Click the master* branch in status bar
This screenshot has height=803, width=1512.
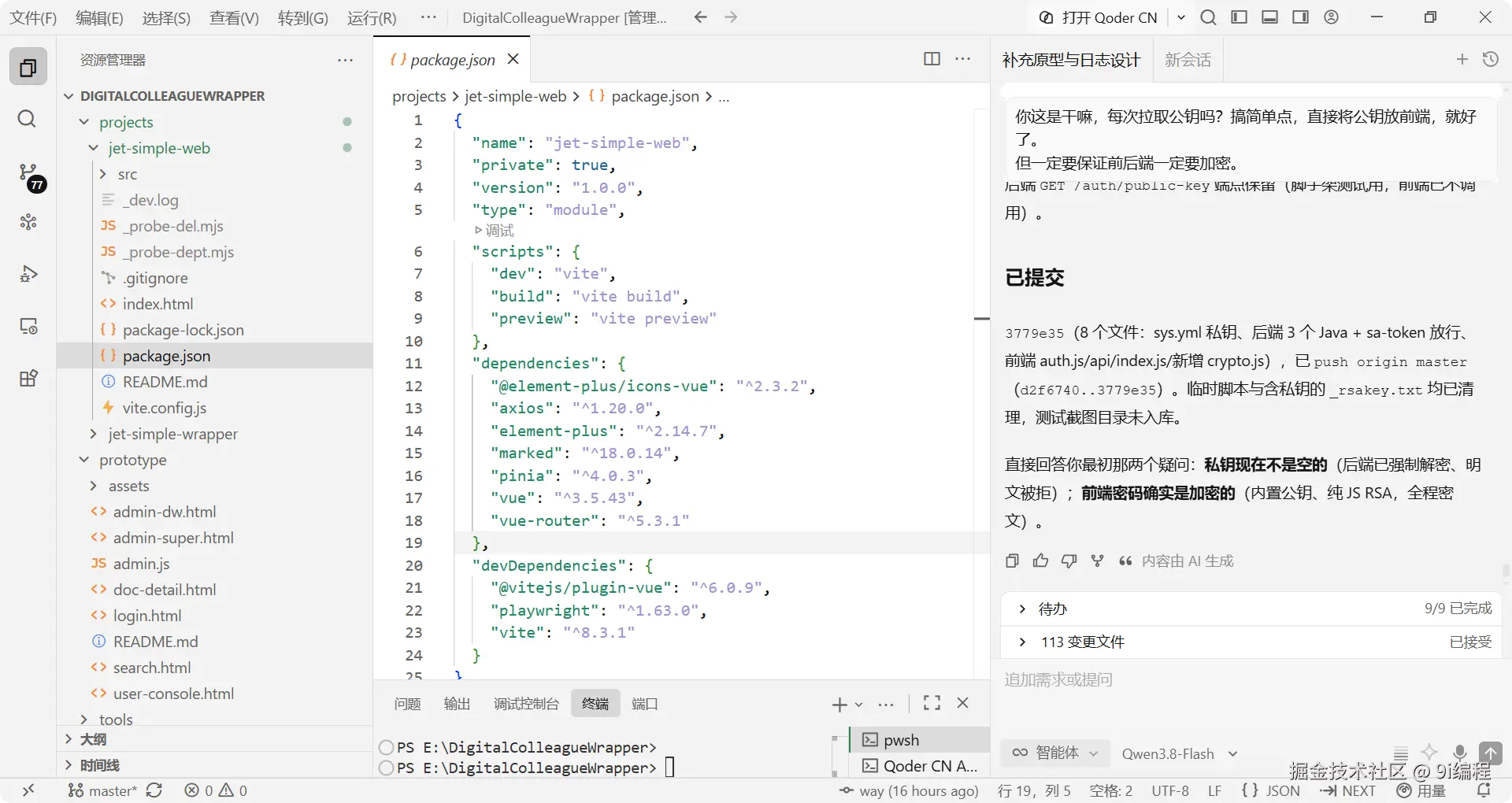[102, 790]
